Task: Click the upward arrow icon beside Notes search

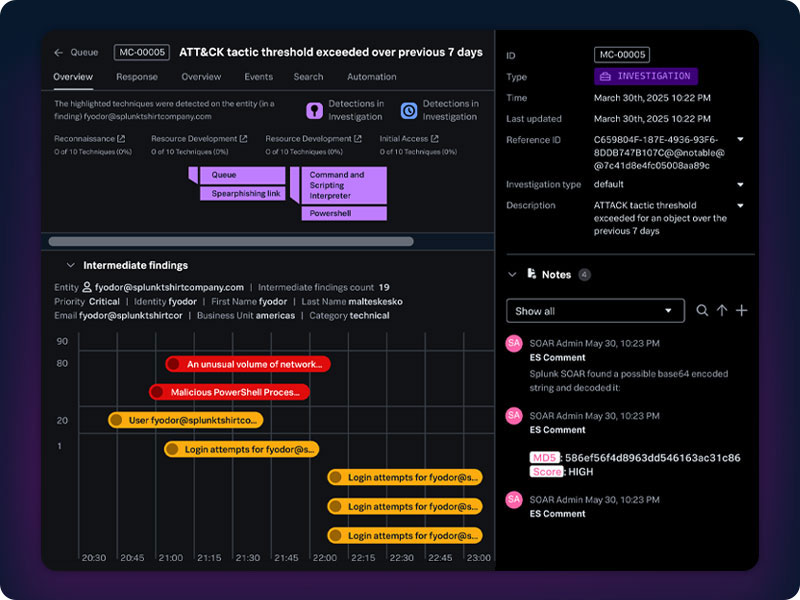Action: pyautogui.click(x=723, y=311)
